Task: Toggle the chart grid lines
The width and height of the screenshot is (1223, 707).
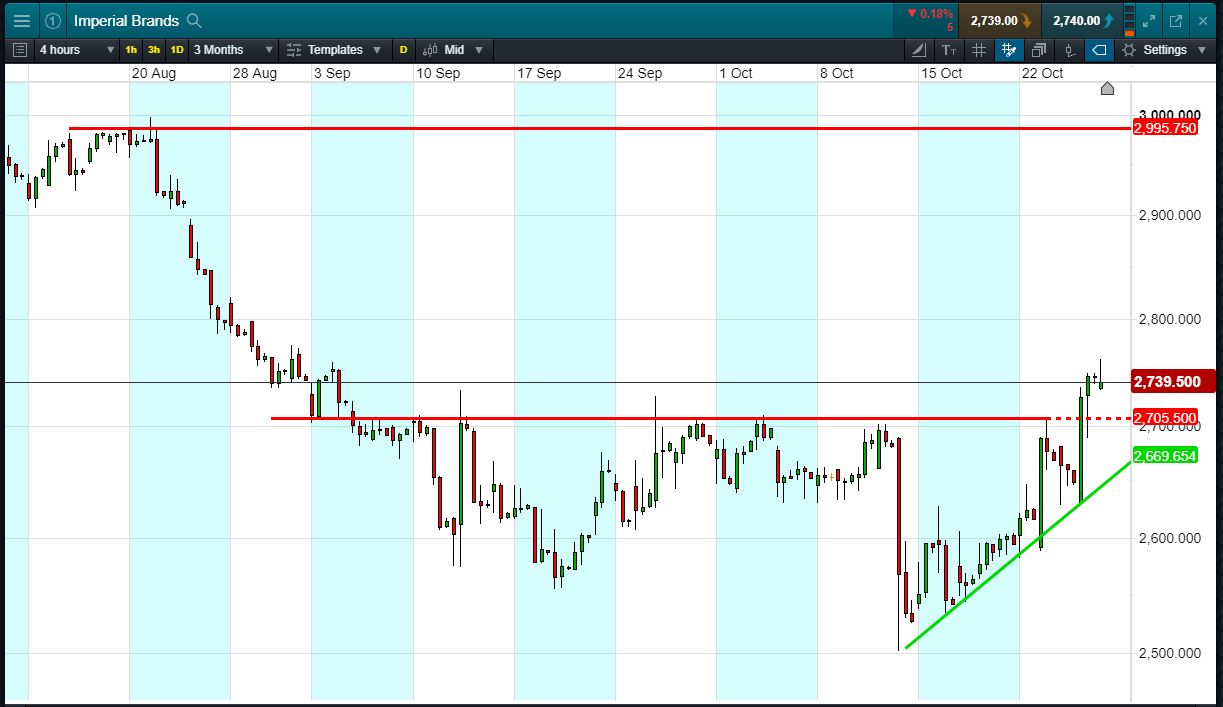Action: (x=979, y=49)
